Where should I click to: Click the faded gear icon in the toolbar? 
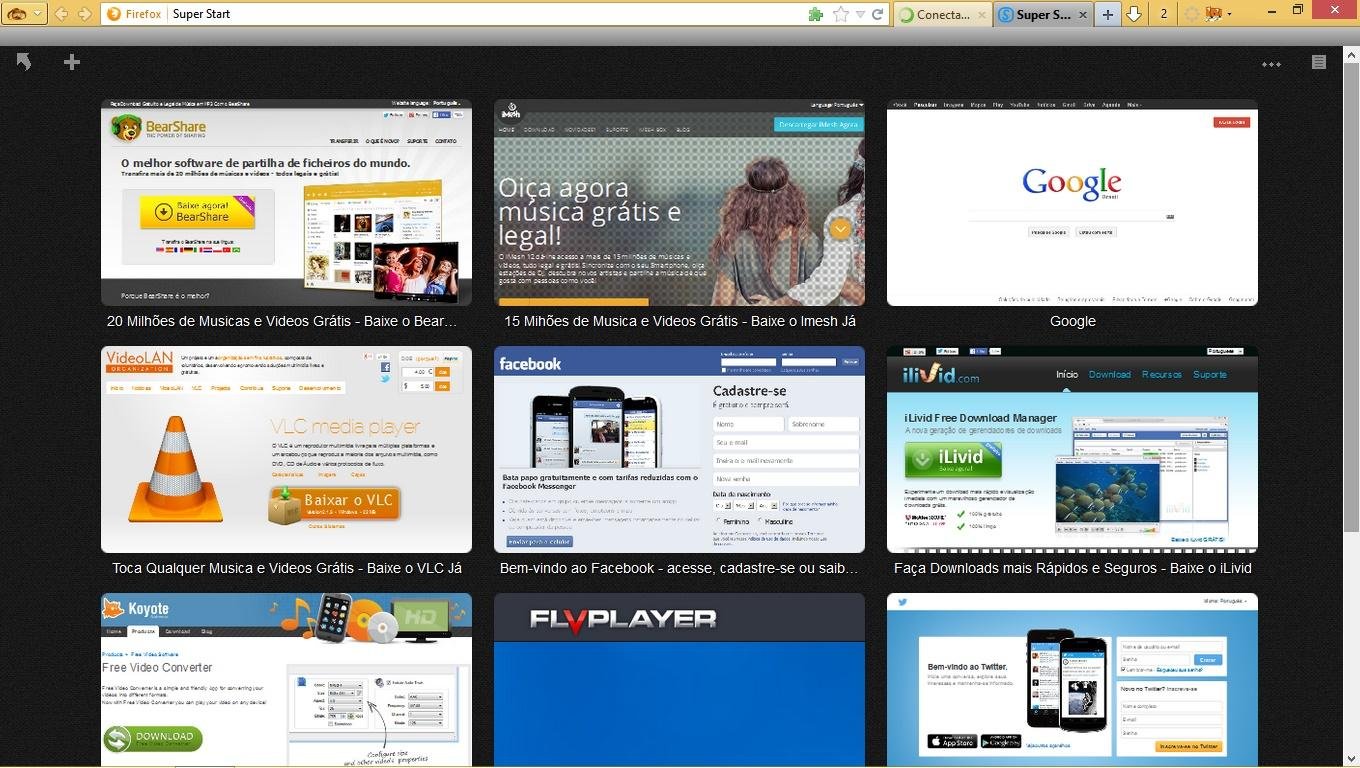tap(1191, 14)
